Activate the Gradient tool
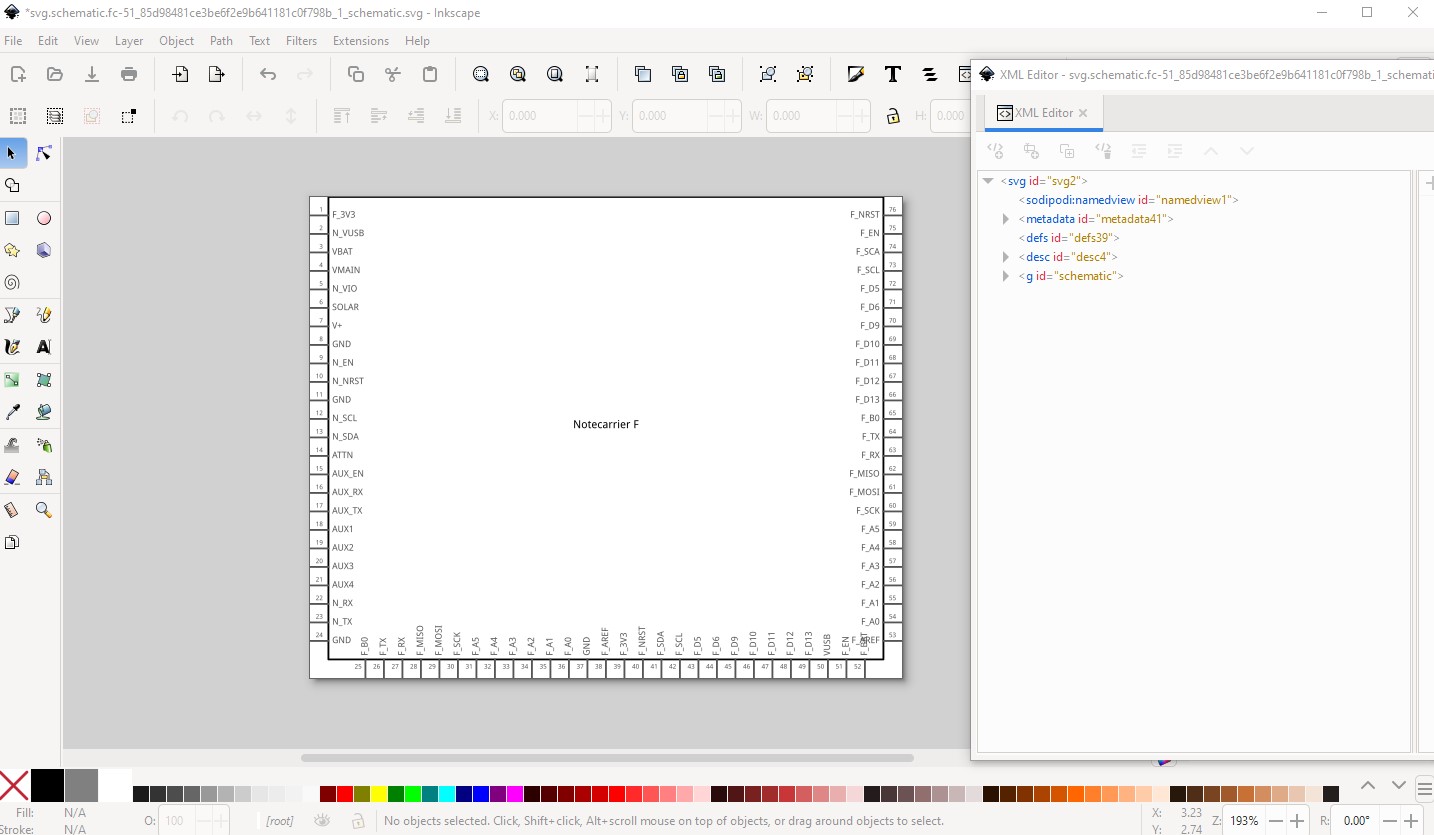 (12, 380)
